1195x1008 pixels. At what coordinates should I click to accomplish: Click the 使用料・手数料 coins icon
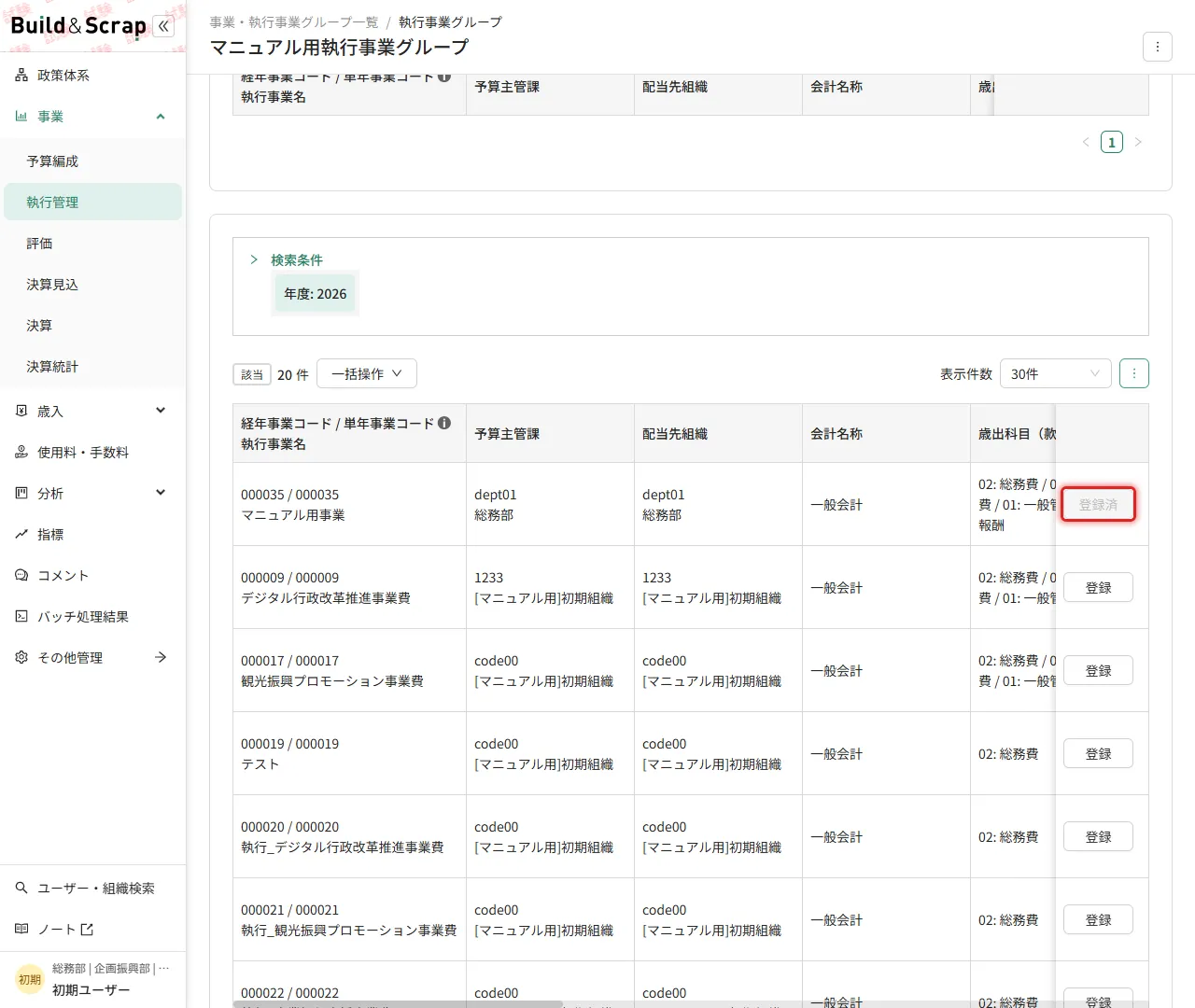tap(21, 453)
